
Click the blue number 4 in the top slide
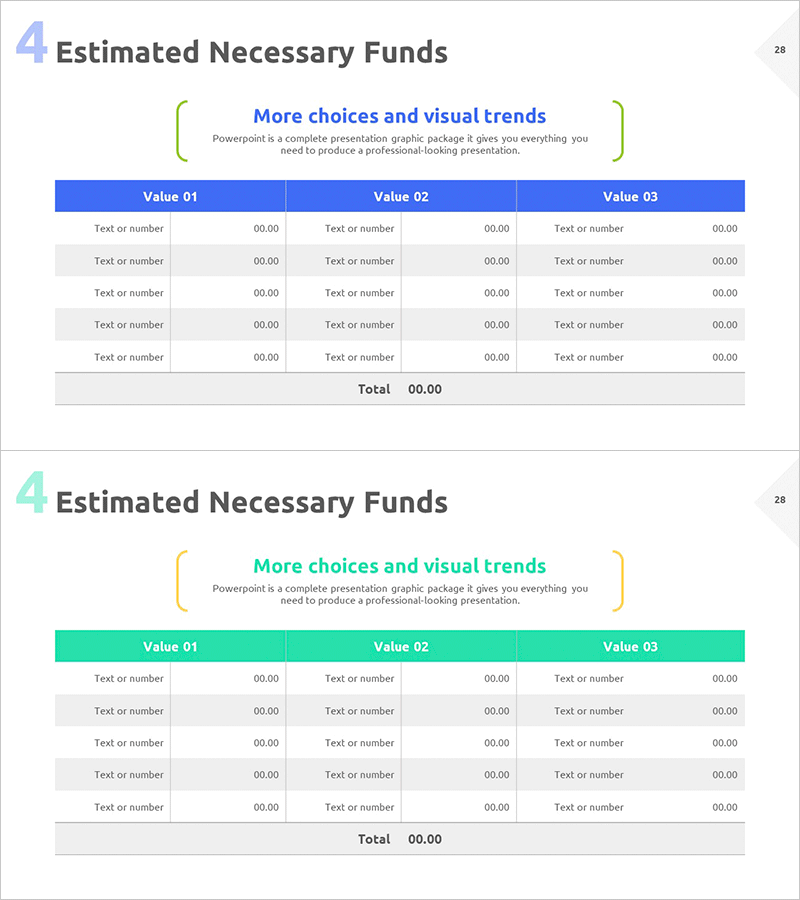(x=31, y=44)
